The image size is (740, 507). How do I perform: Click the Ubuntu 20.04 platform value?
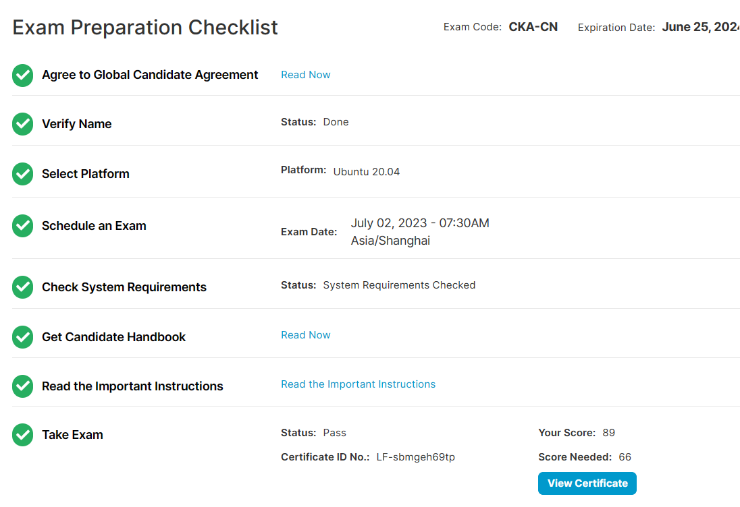click(366, 172)
